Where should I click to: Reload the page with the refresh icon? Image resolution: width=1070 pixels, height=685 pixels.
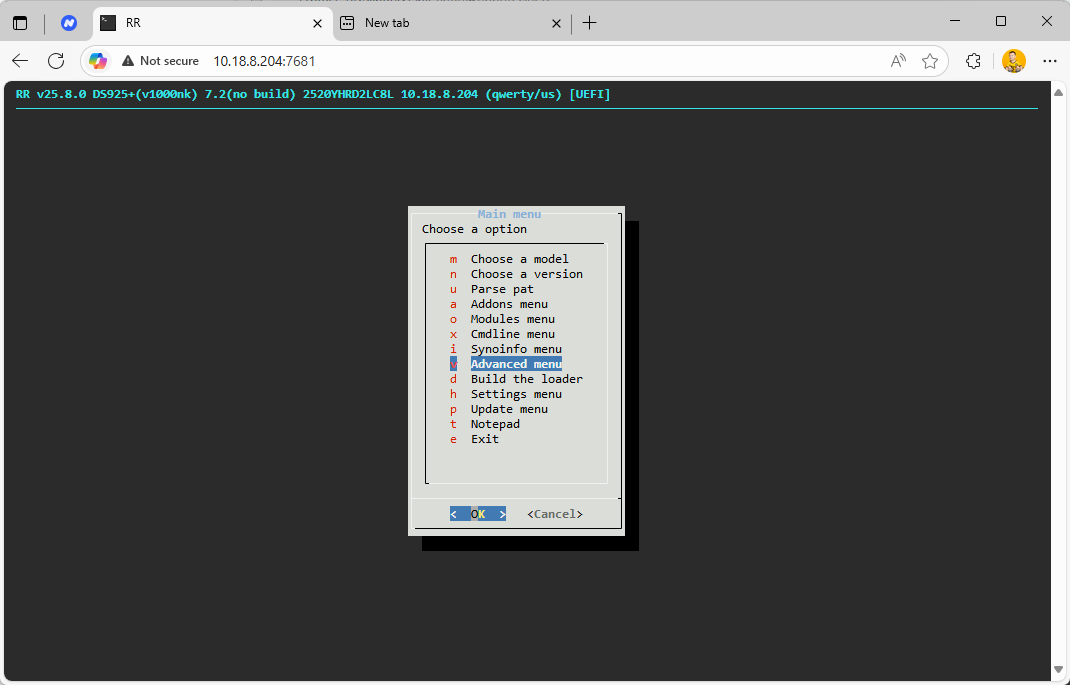point(56,61)
